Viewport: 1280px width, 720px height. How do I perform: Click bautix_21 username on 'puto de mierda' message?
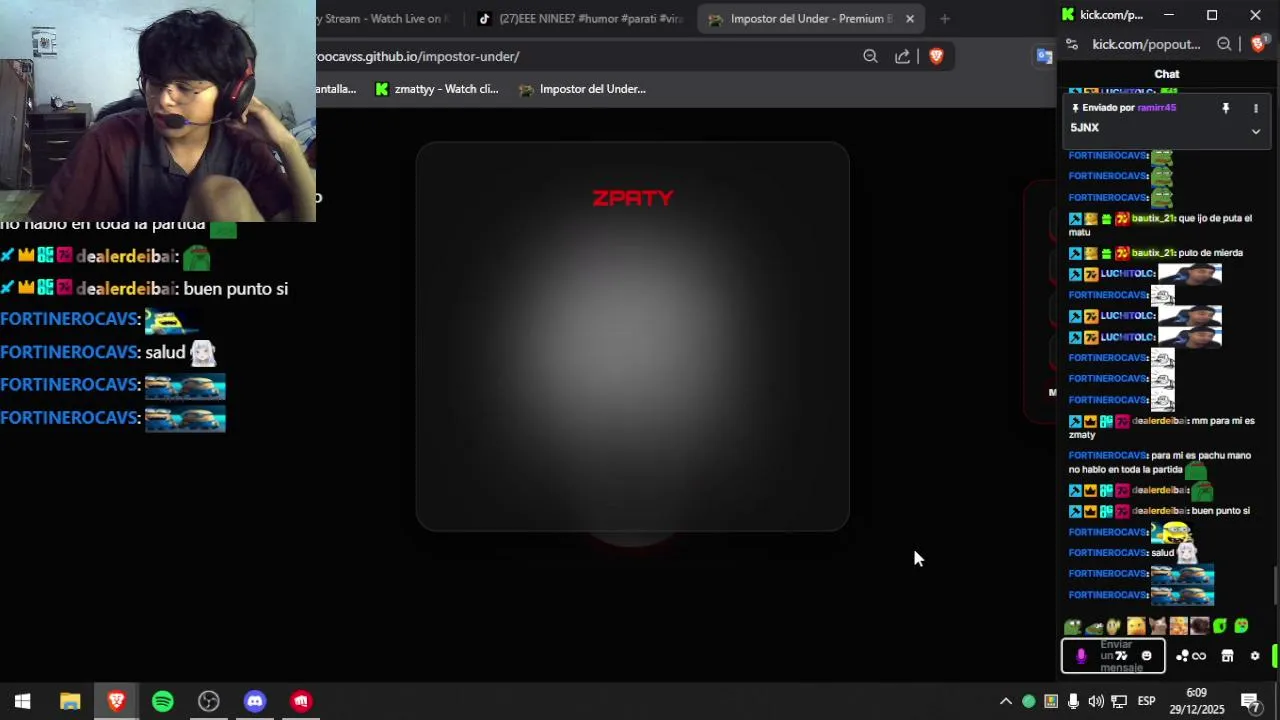click(x=1153, y=253)
